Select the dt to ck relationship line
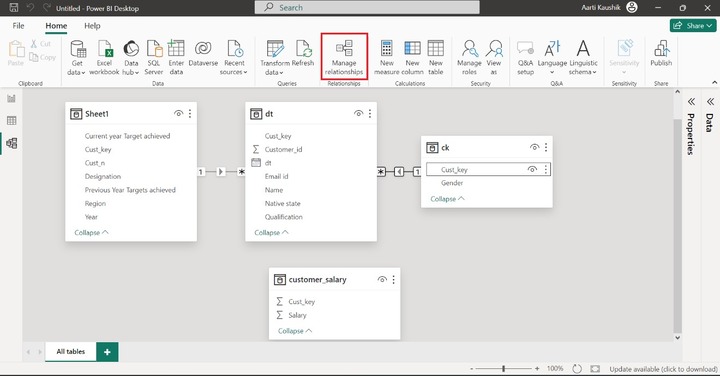The image size is (720, 376). [x=399, y=172]
